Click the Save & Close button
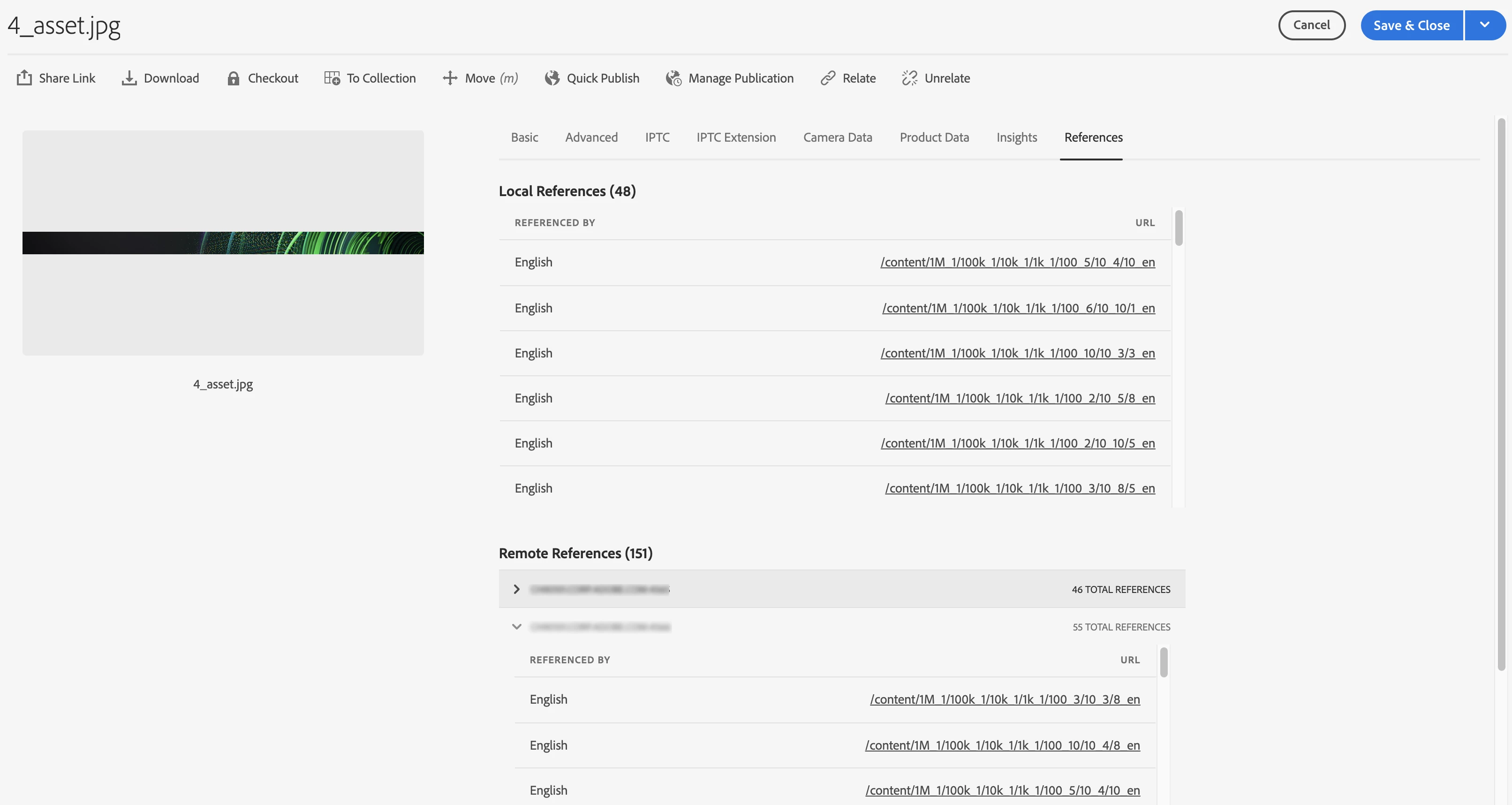This screenshot has height=805, width=1512. pos(1411,25)
